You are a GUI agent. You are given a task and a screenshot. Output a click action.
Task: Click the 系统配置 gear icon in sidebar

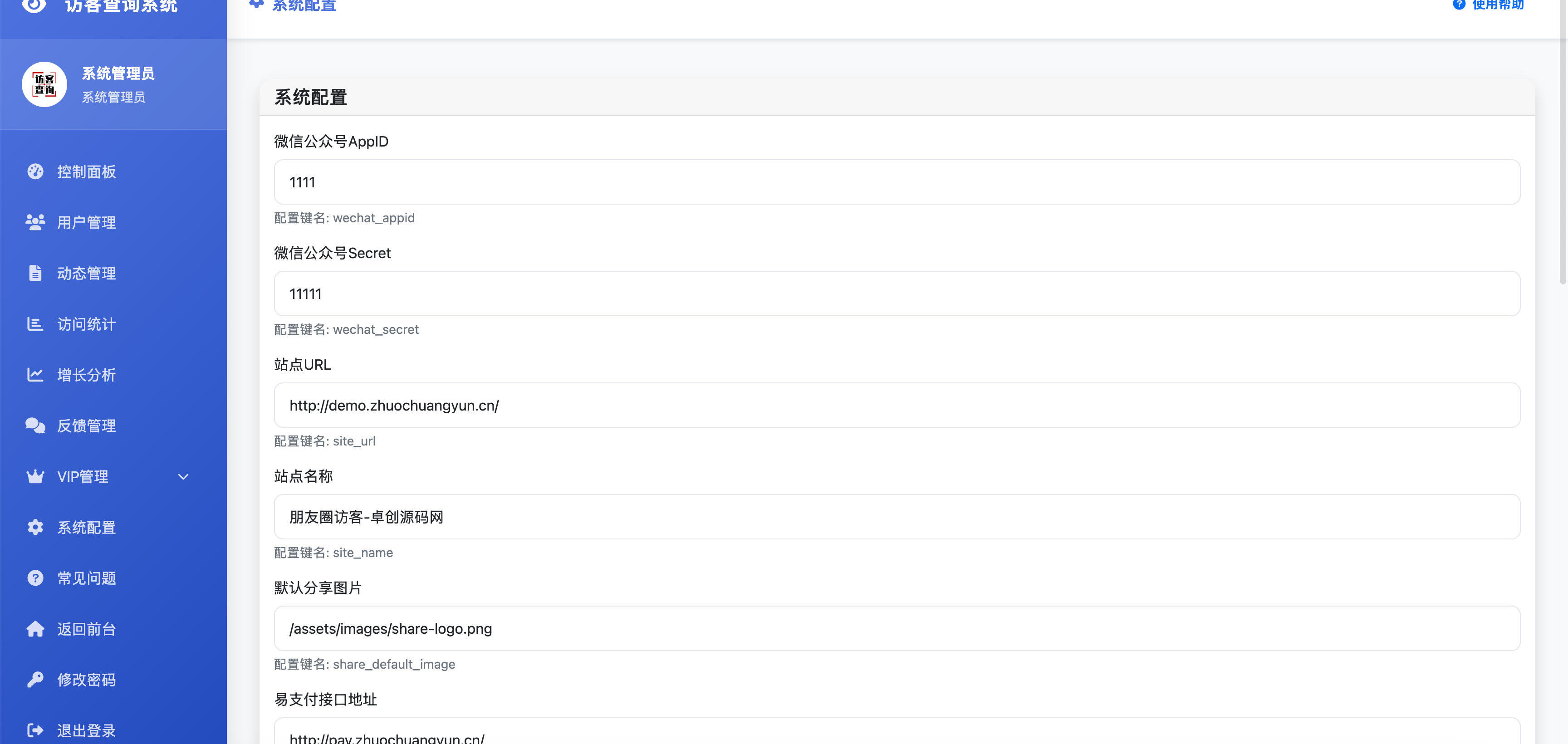coord(35,527)
